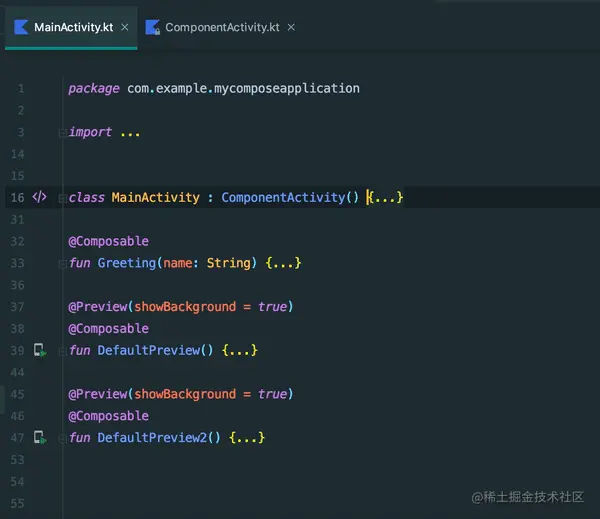Close the MainActivity.kt tab
This screenshot has width=600, height=519.
coord(124,28)
